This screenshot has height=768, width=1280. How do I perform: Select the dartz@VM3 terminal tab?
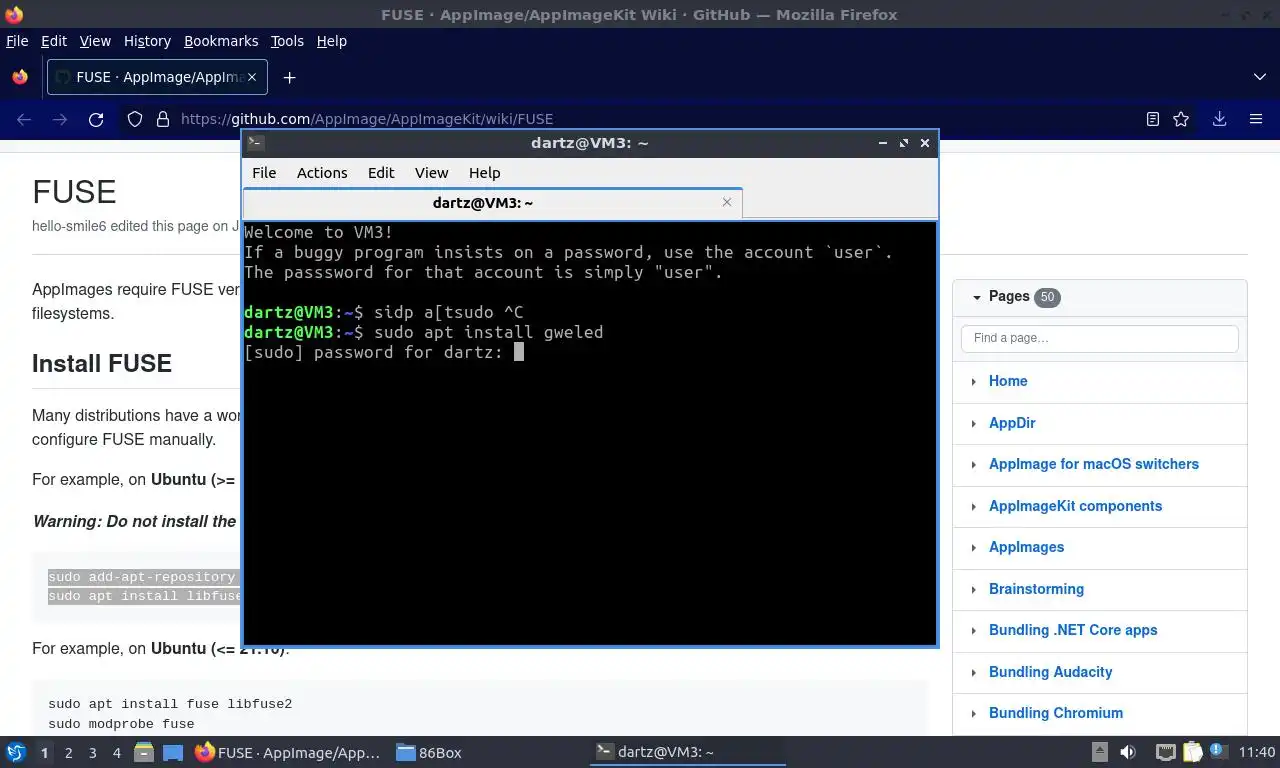[x=493, y=202]
